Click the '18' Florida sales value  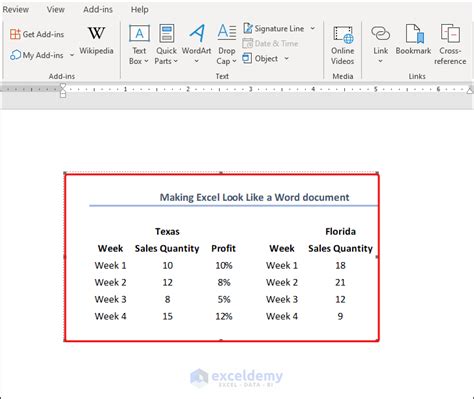[340, 265]
